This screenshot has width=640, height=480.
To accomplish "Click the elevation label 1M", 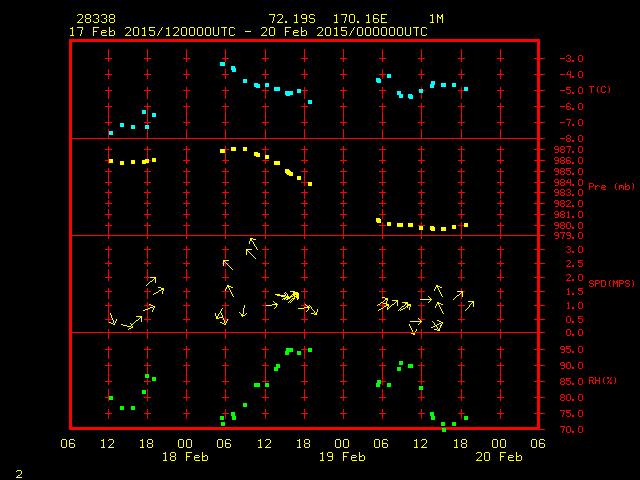I will (436, 19).
